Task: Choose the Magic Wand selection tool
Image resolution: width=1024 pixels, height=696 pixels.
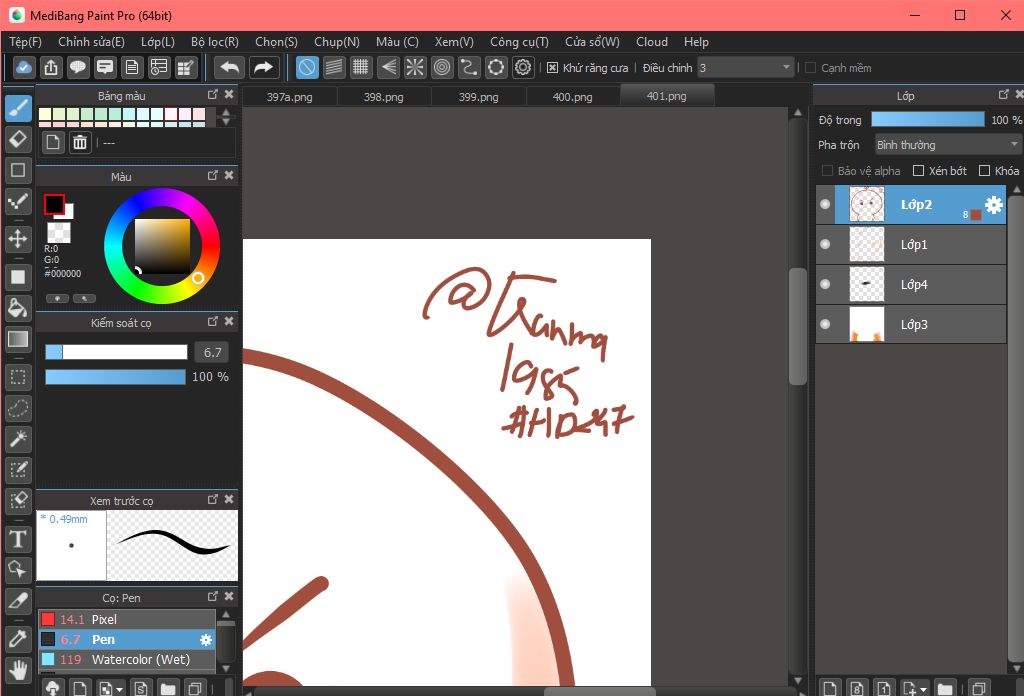Action: coord(18,439)
